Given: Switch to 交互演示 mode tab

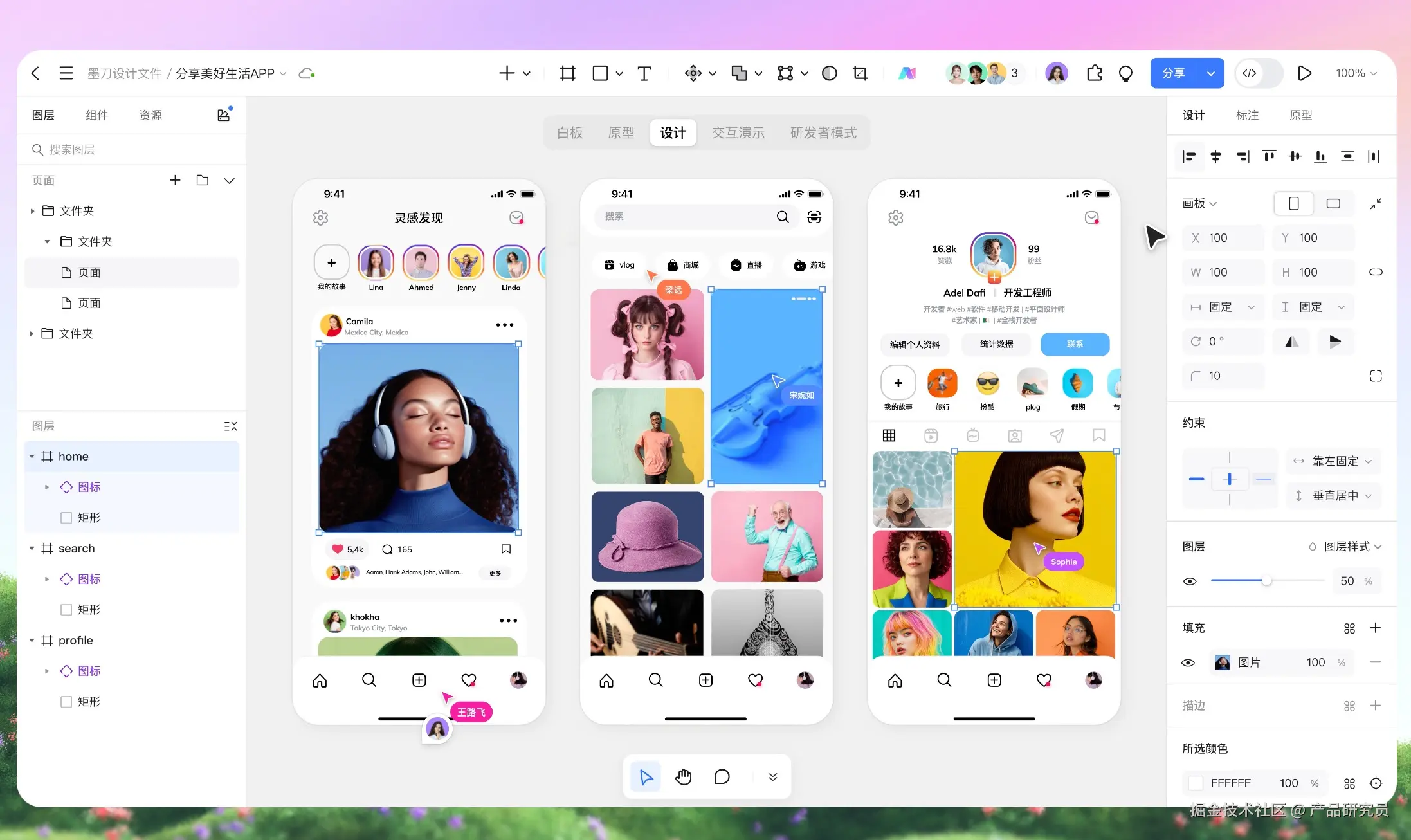Looking at the screenshot, I should 738,132.
